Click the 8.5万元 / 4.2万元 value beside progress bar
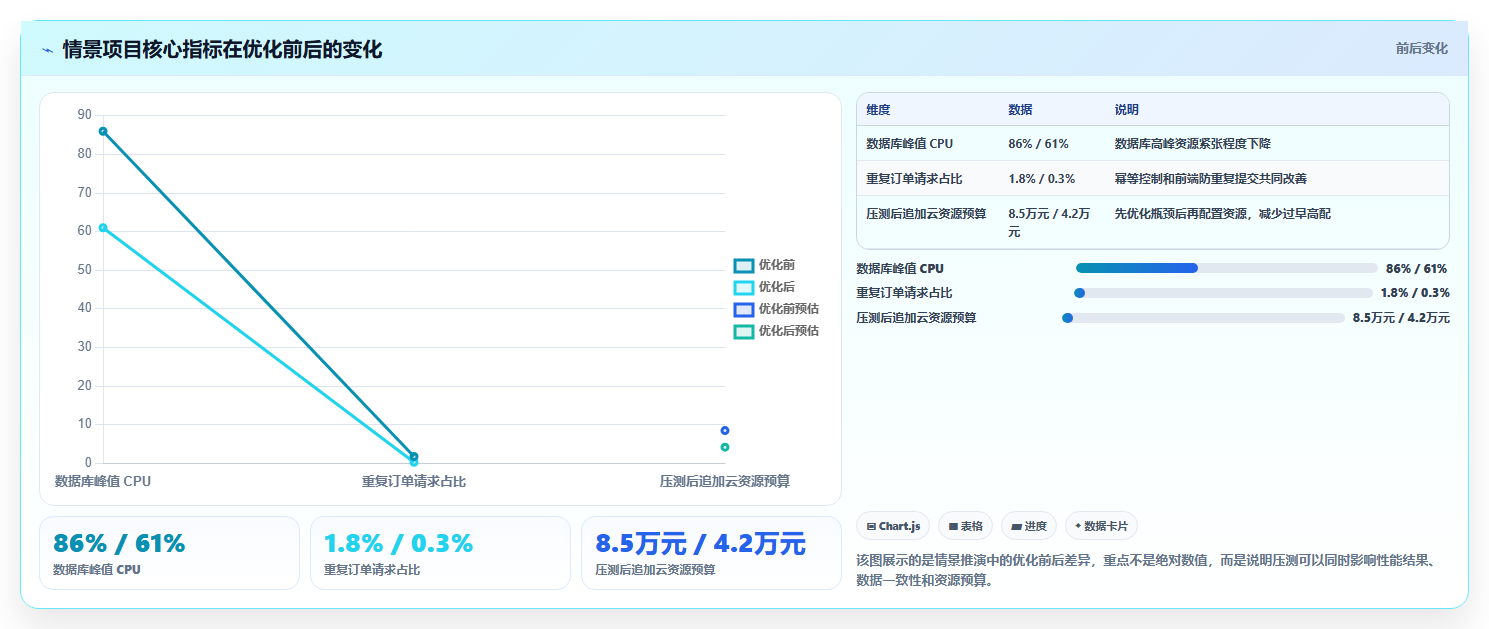Viewport: 1489px width, 629px height. (1401, 318)
